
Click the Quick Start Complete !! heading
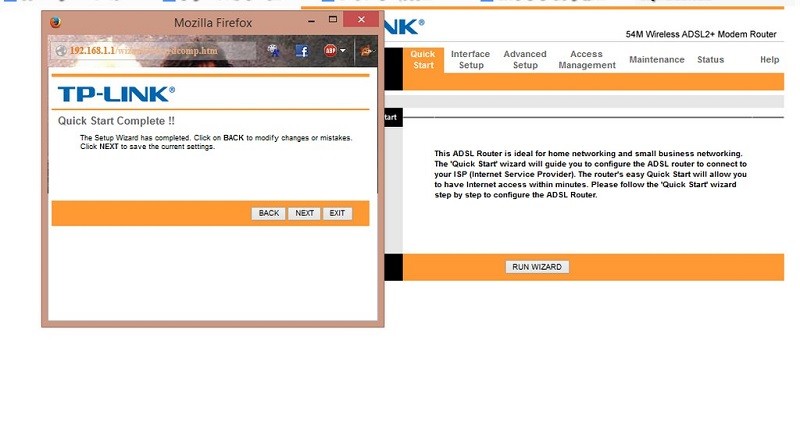point(116,121)
